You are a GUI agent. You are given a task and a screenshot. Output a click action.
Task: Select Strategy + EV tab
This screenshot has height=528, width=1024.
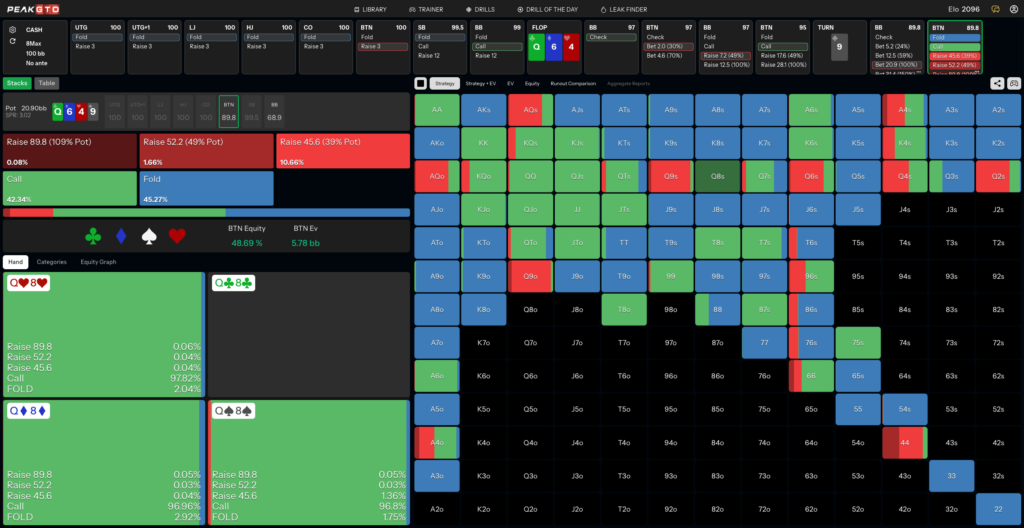pos(483,83)
